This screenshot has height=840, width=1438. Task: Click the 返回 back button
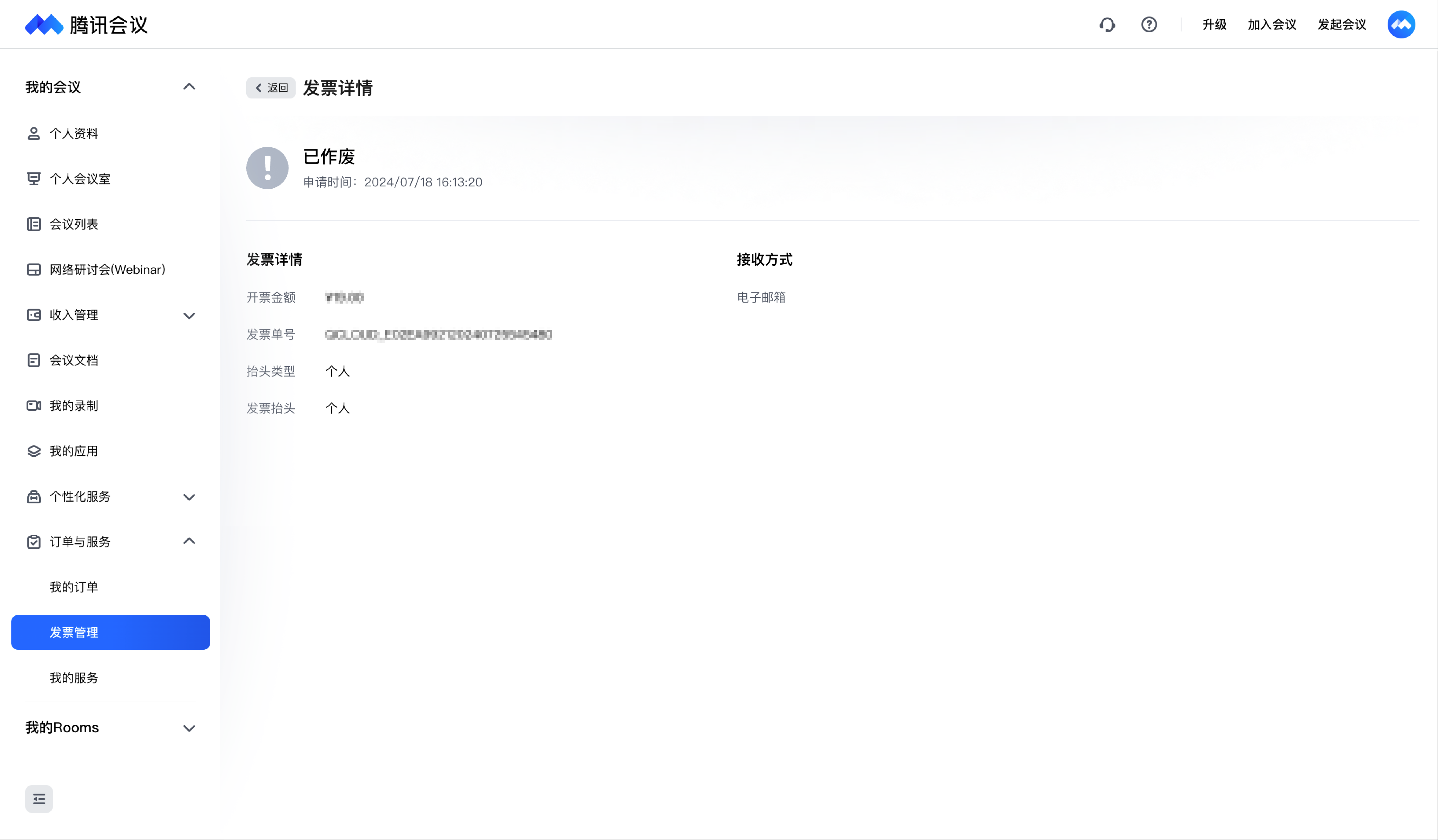pyautogui.click(x=270, y=88)
